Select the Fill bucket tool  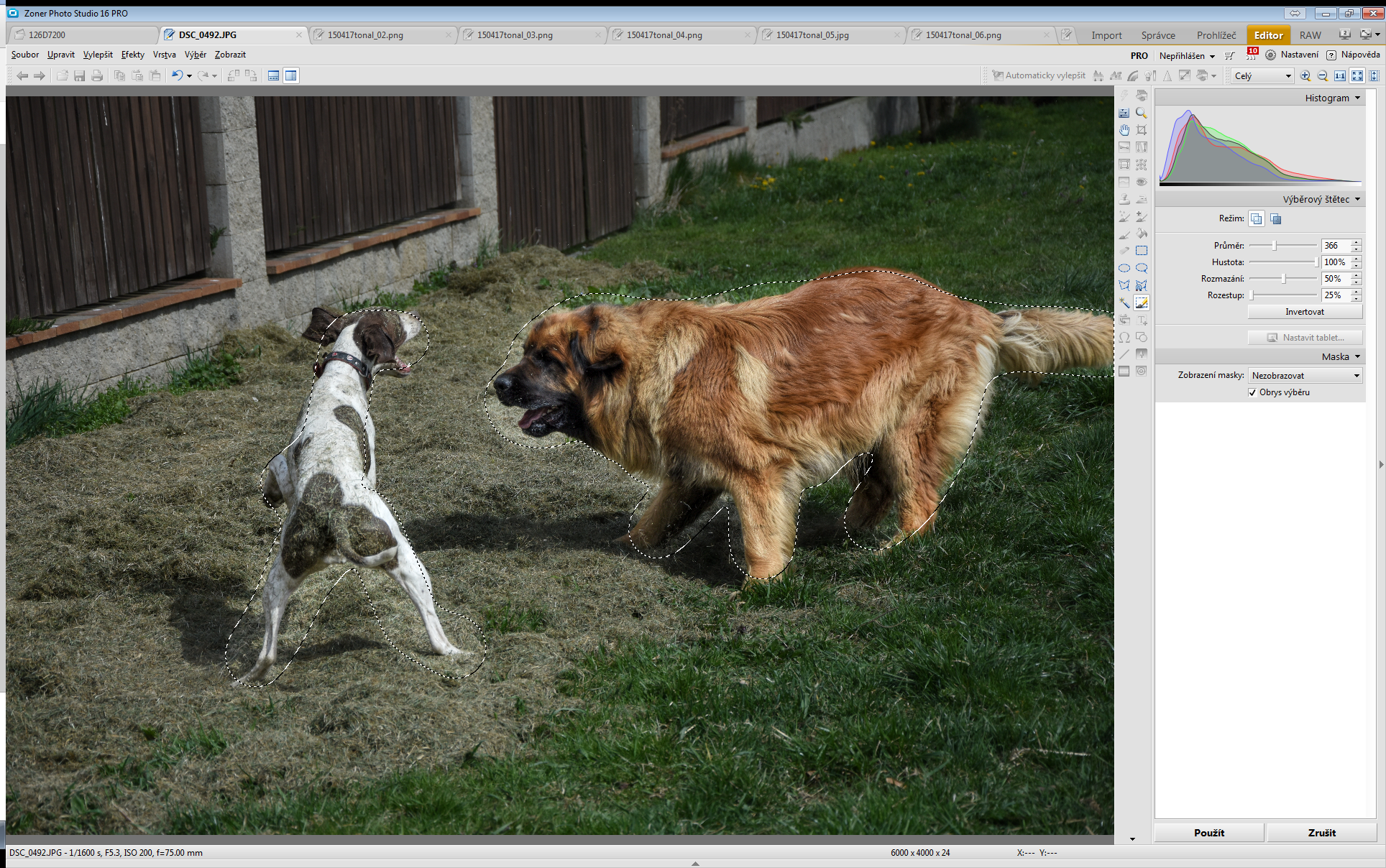pyautogui.click(x=1142, y=234)
